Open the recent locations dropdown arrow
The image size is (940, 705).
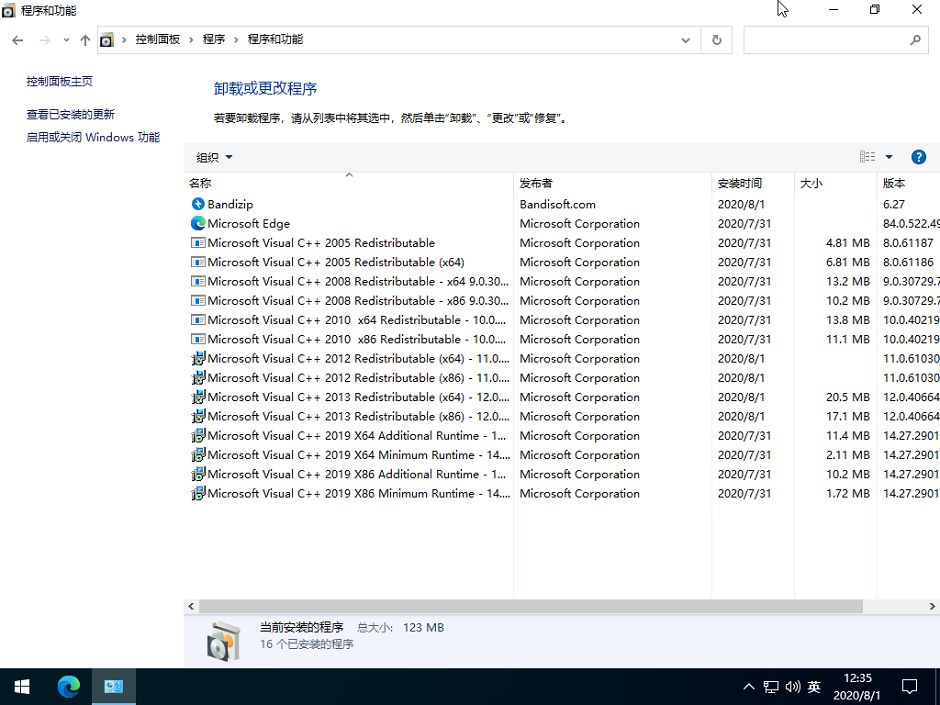[66, 40]
